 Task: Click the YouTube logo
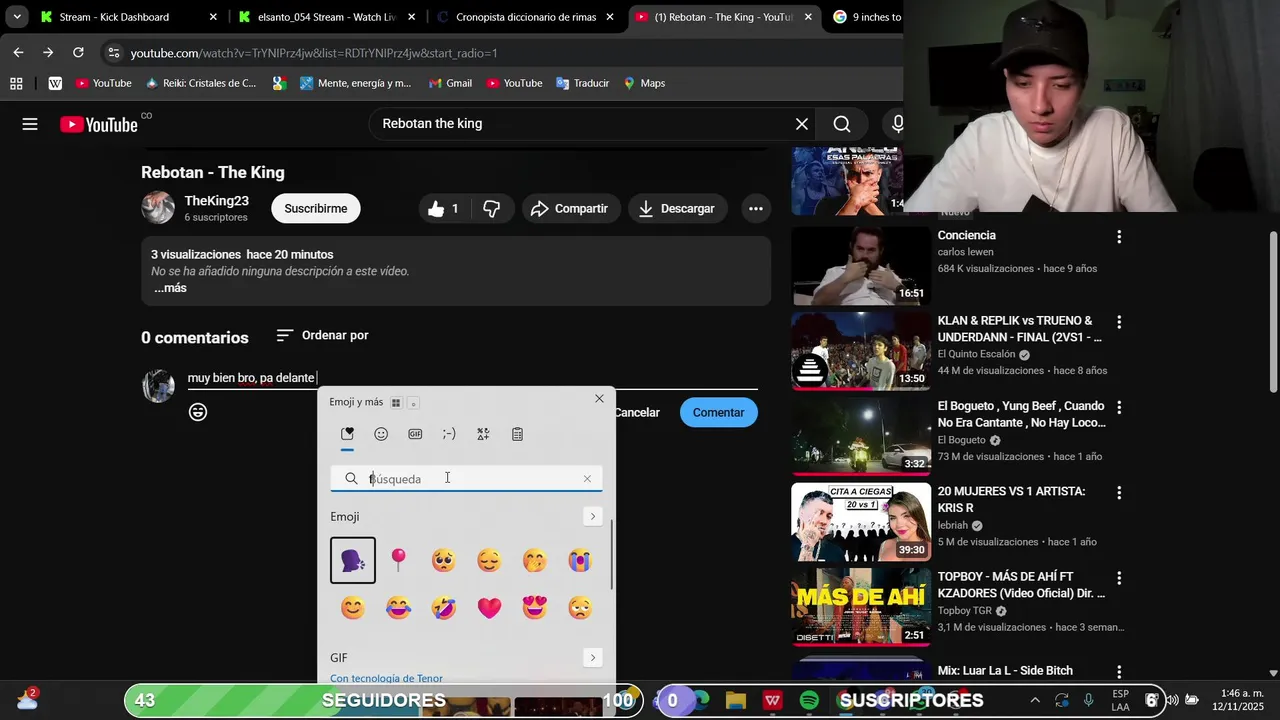click(99, 124)
